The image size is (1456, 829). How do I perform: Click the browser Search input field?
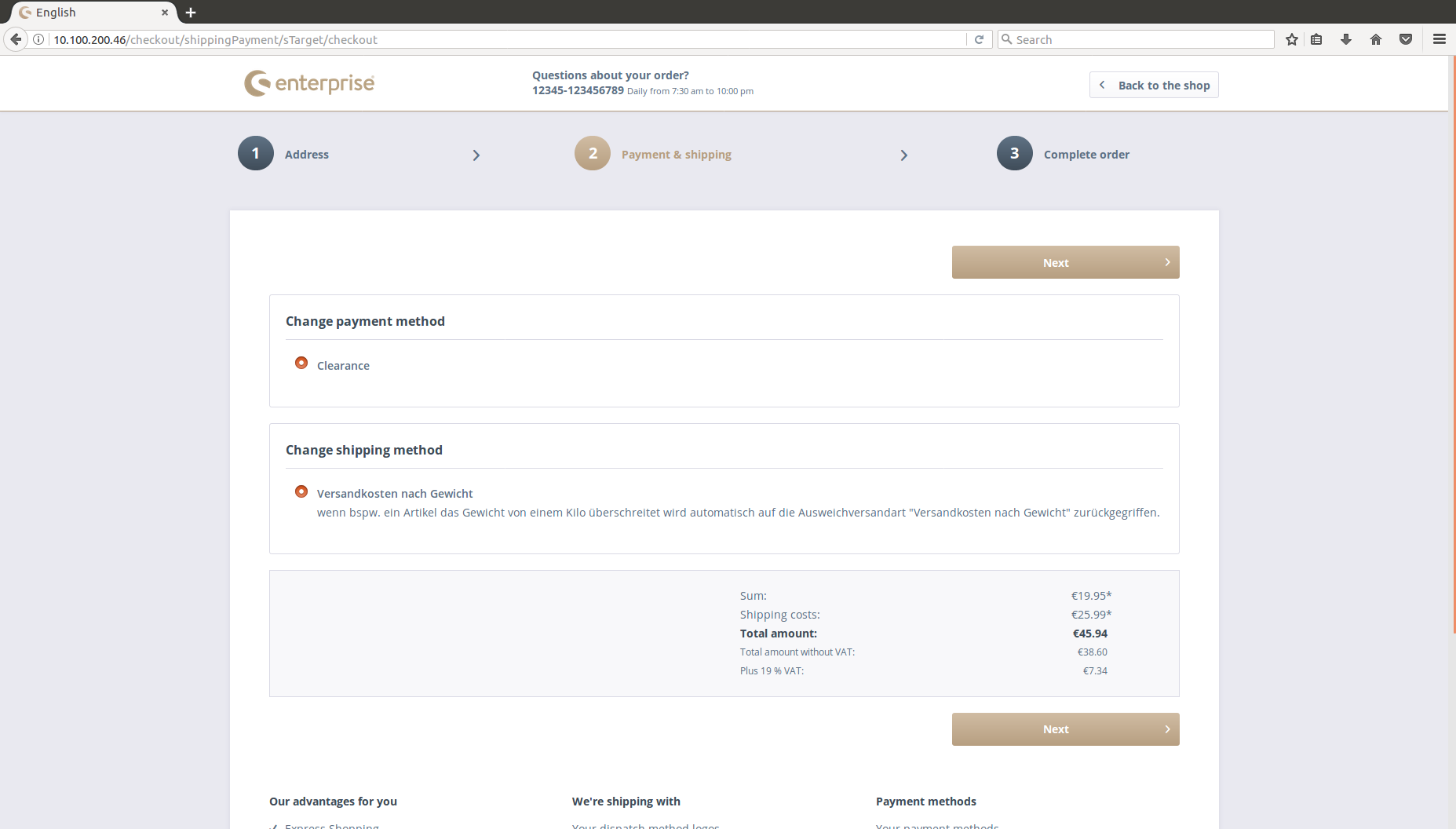point(1138,39)
